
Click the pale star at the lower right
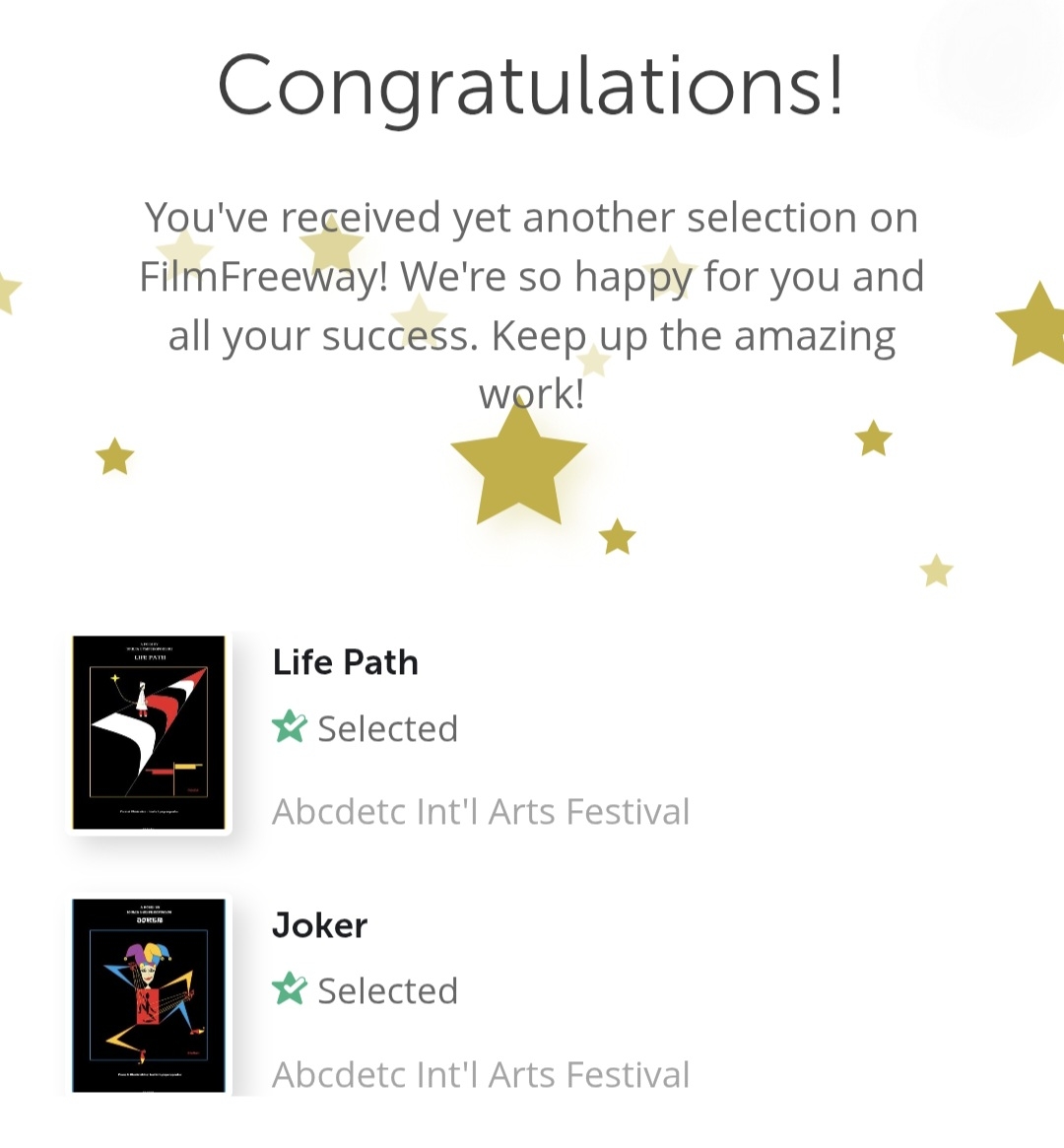pos(936,571)
